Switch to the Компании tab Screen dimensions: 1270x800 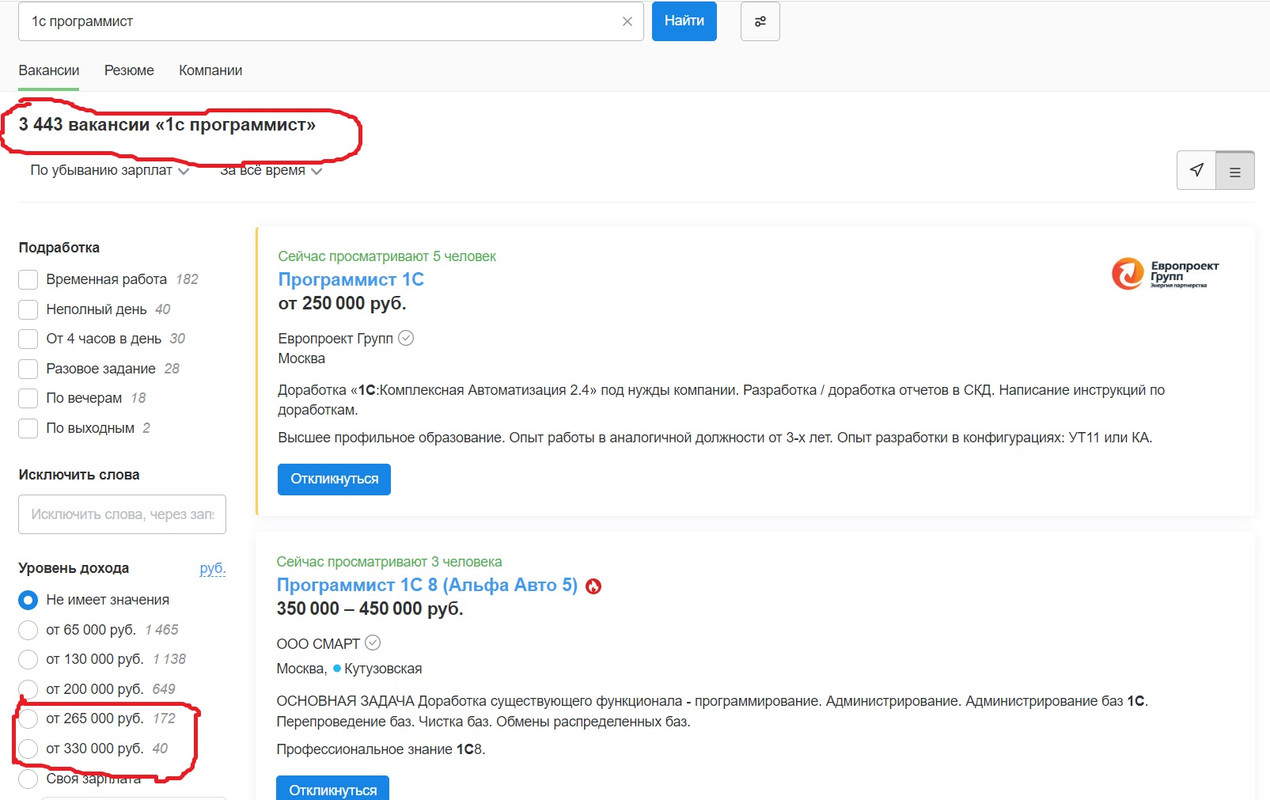[210, 71]
